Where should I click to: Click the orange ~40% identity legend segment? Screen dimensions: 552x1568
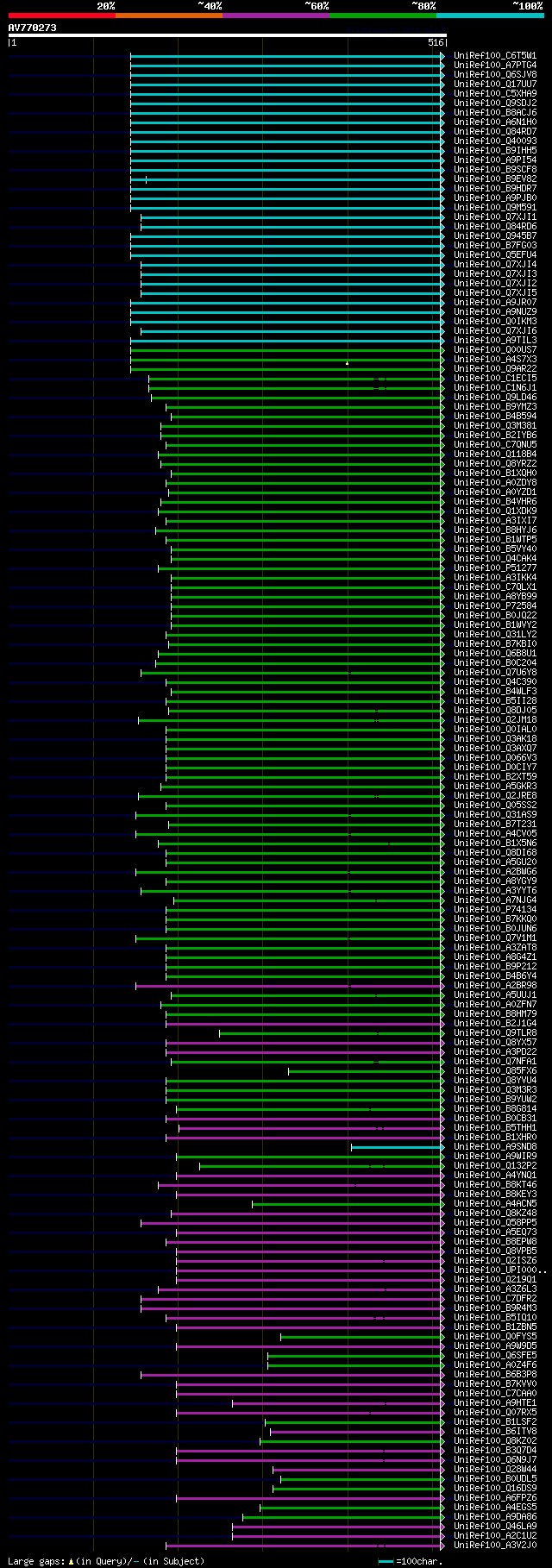click(168, 15)
